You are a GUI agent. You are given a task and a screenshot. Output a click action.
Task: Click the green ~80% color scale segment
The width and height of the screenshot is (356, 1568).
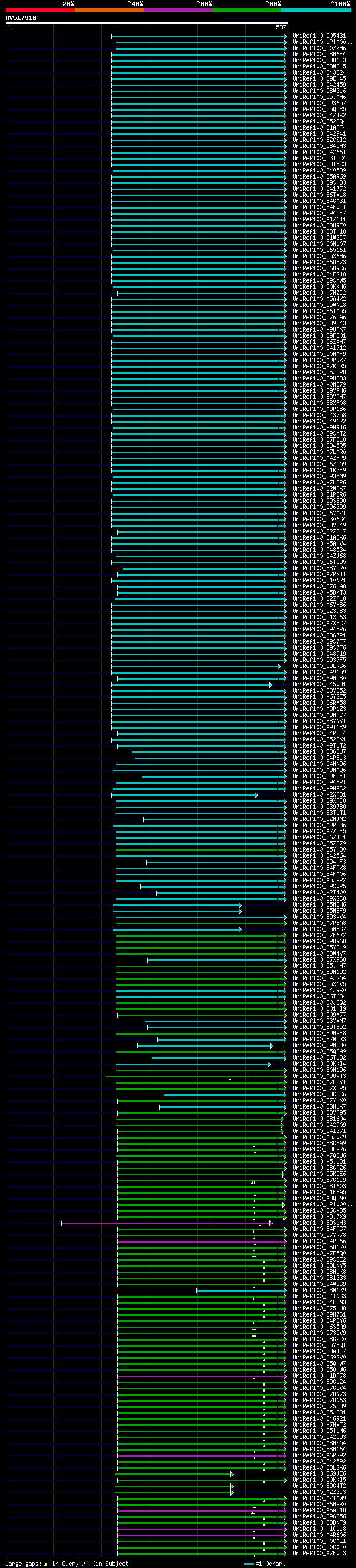tap(247, 10)
